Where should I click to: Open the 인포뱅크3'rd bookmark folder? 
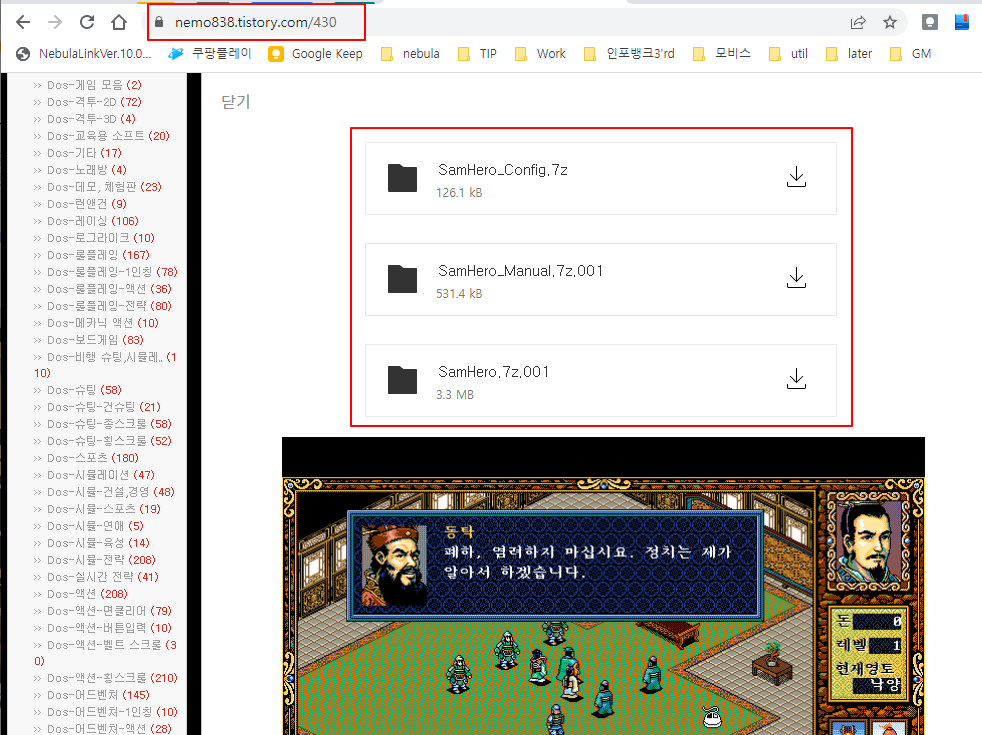629,54
